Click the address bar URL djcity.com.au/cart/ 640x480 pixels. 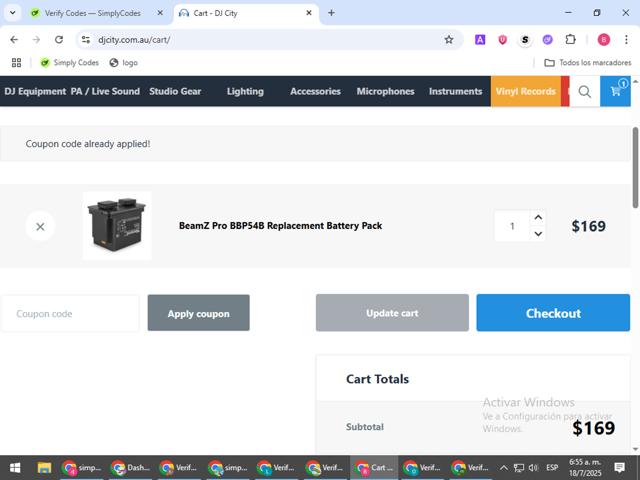pyautogui.click(x=134, y=40)
